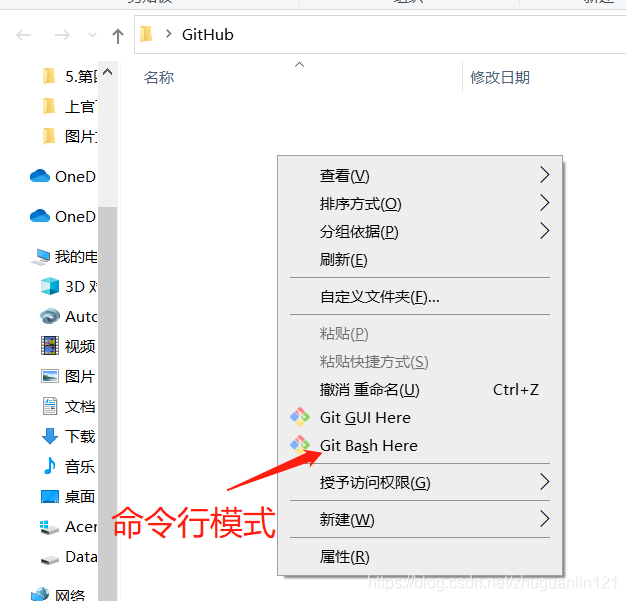Click the Back navigation arrow
This screenshot has height=601, width=626.
(x=24, y=35)
